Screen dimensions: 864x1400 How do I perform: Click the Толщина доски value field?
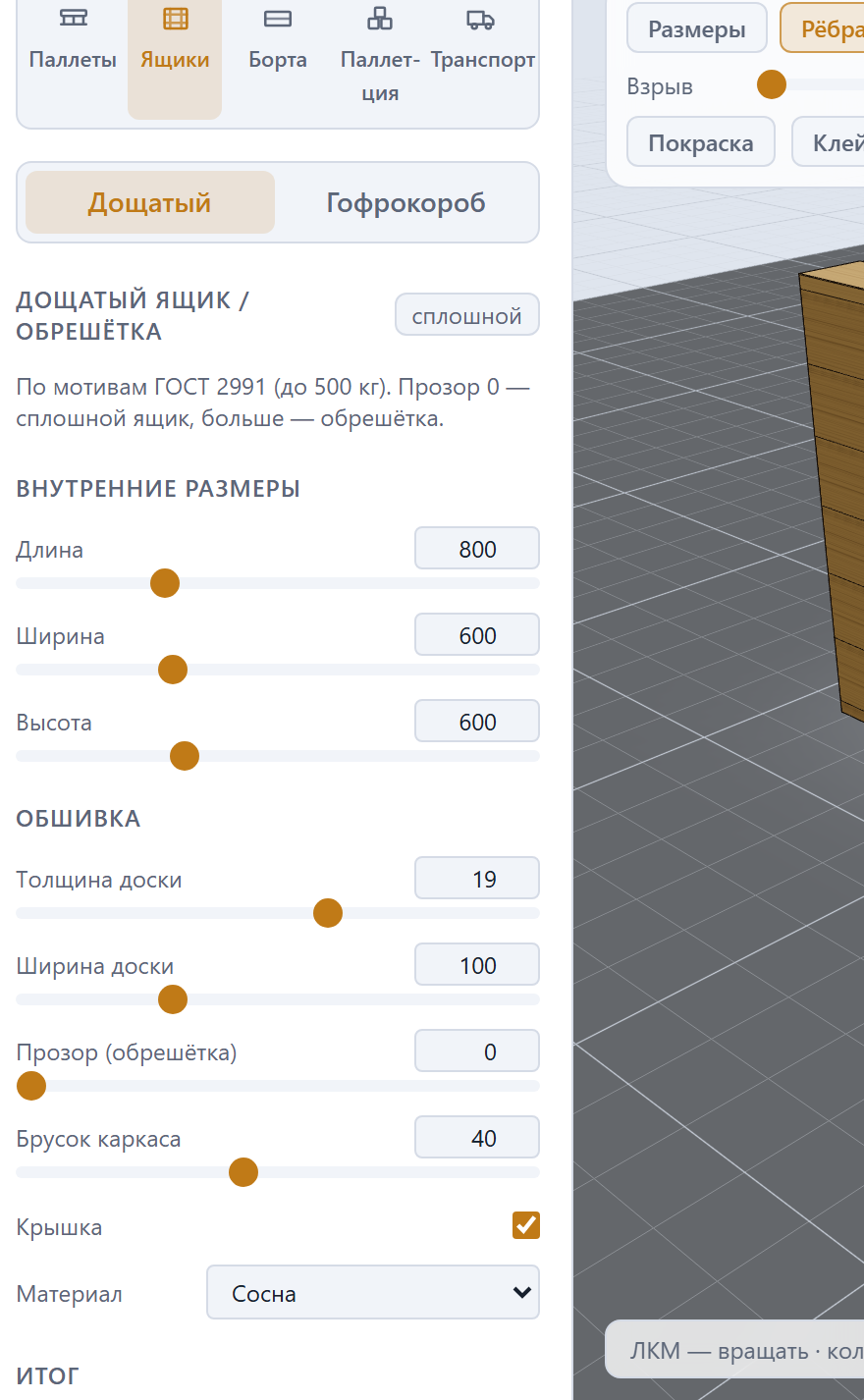(x=477, y=879)
